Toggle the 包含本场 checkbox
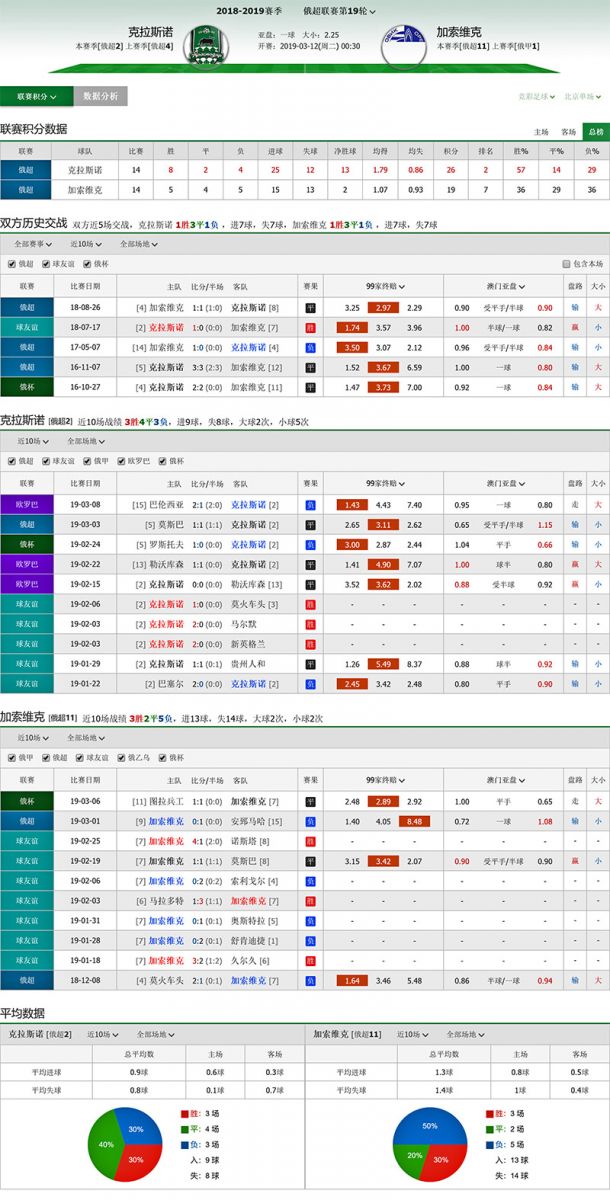The height and width of the screenshot is (1200, 610). coord(566,264)
